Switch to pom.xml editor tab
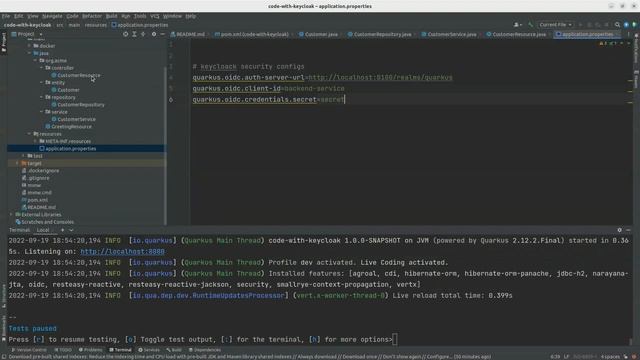Screen dimensions: 640x360 point(252,35)
